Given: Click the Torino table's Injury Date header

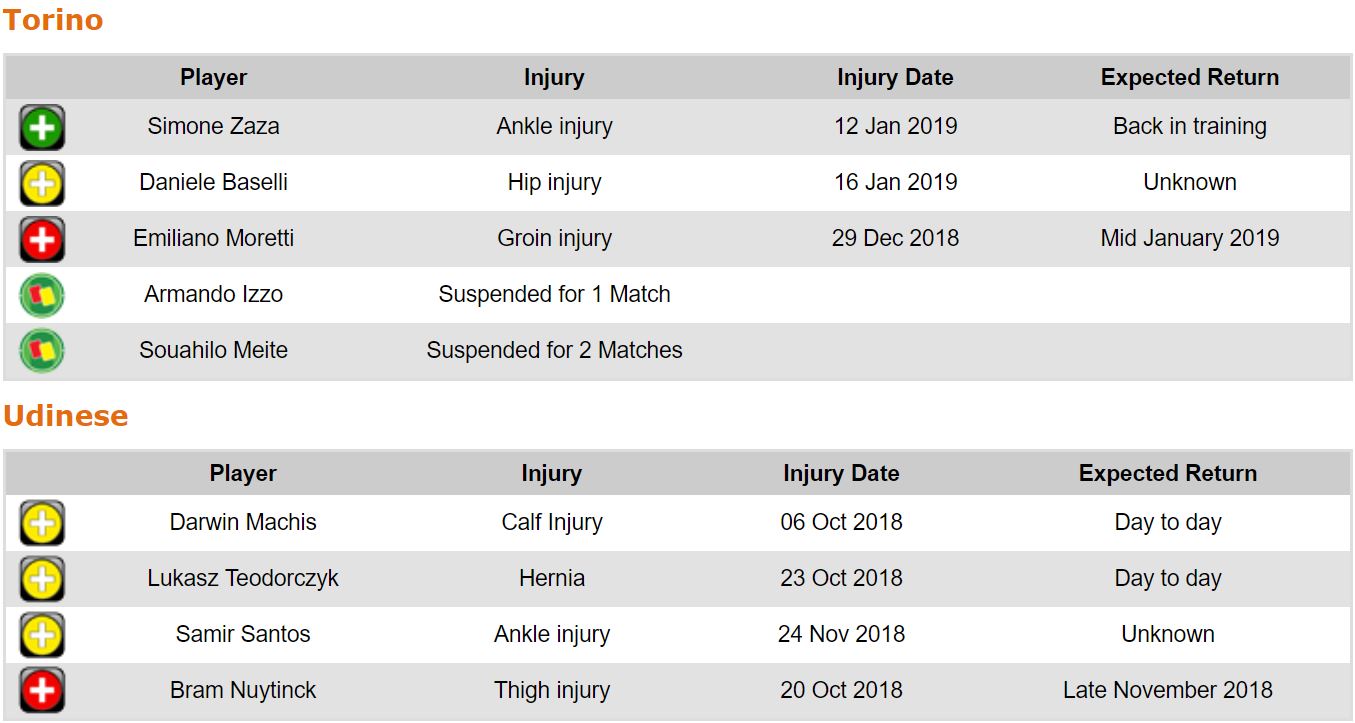Looking at the screenshot, I should (x=895, y=78).
